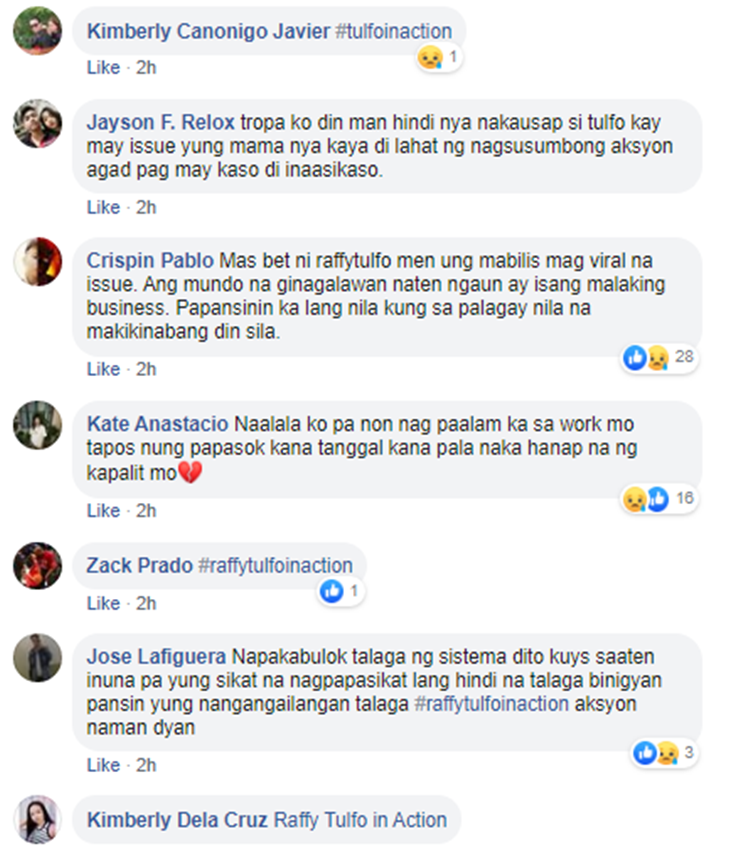This screenshot has width=750, height=846.
Task: Click thumbs-up reaction on Jose Lafiguera's comment
Action: point(645,752)
